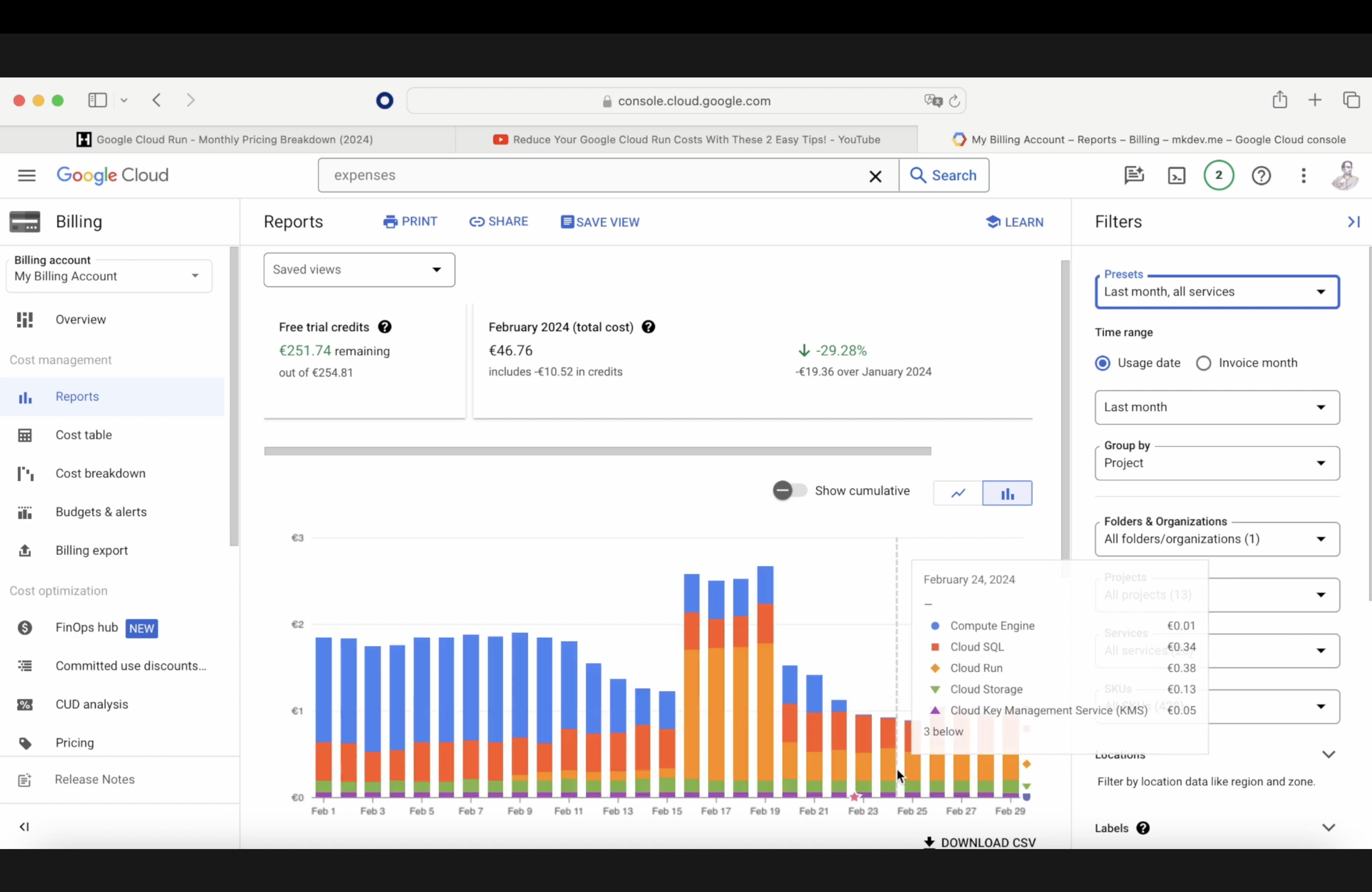This screenshot has height=892, width=1372.
Task: Expand the Labels filter section
Action: (1329, 828)
